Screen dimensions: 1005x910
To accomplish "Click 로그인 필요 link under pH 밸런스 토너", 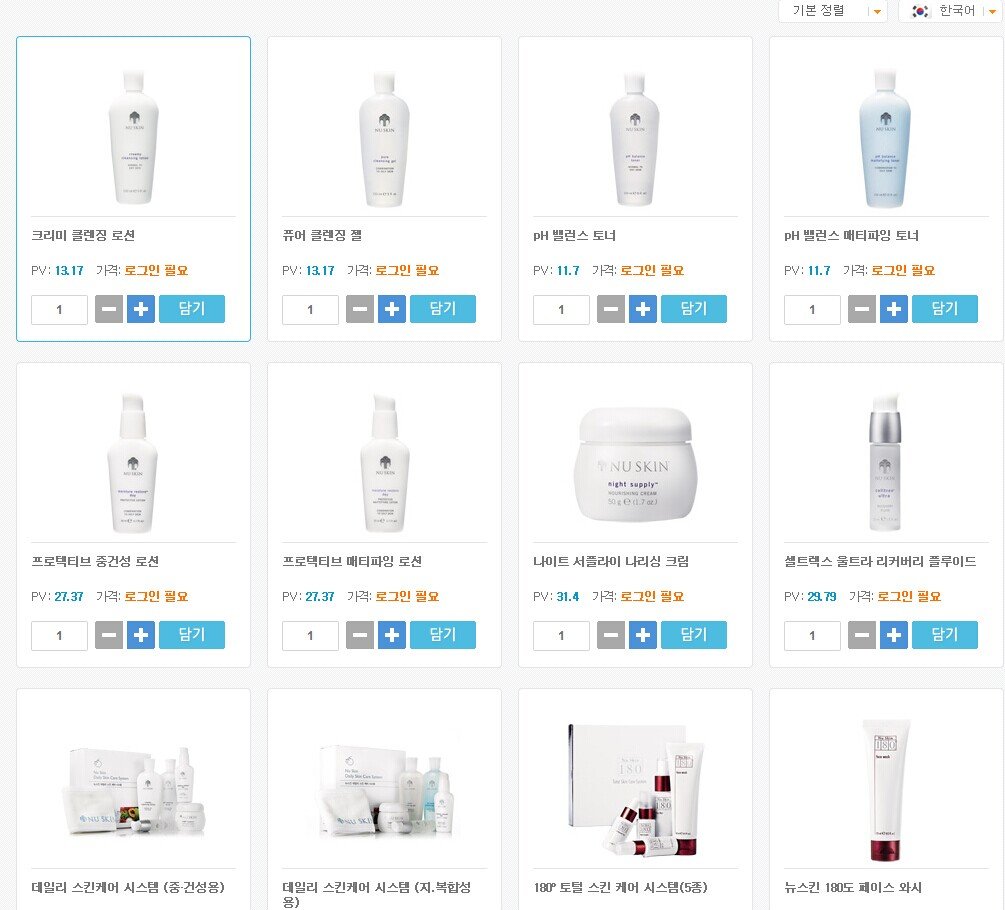I will click(x=652, y=270).
